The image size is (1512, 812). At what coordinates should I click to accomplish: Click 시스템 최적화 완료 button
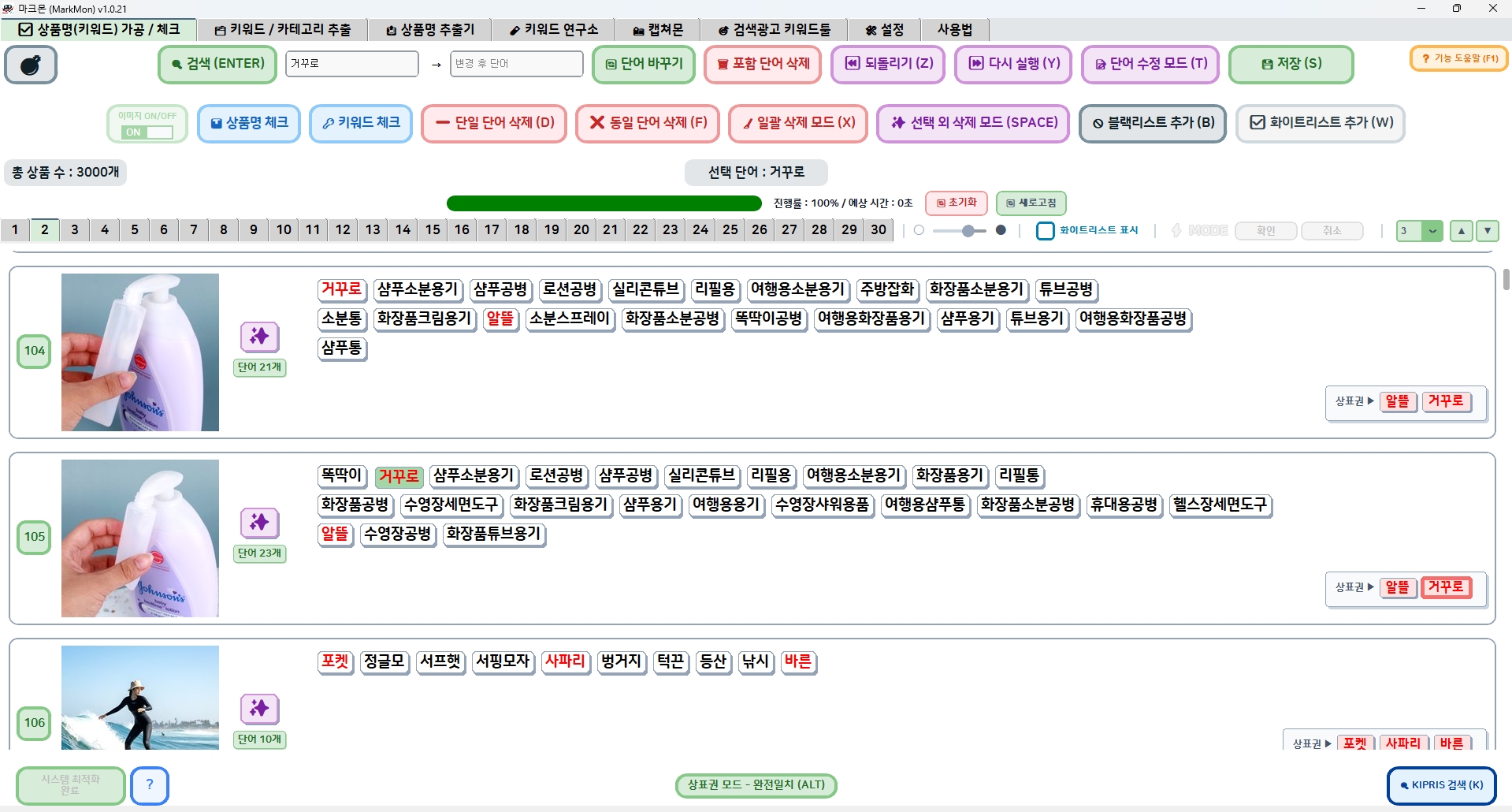(x=70, y=785)
